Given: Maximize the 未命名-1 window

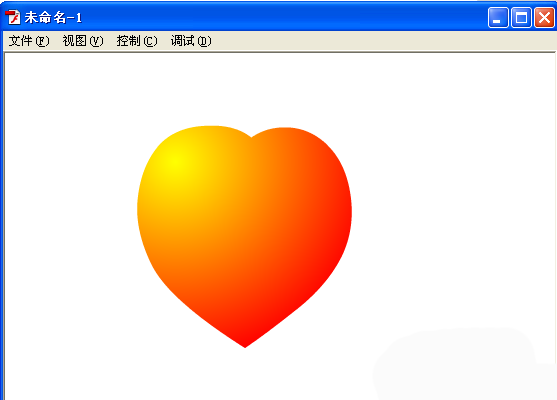Looking at the screenshot, I should [521, 17].
